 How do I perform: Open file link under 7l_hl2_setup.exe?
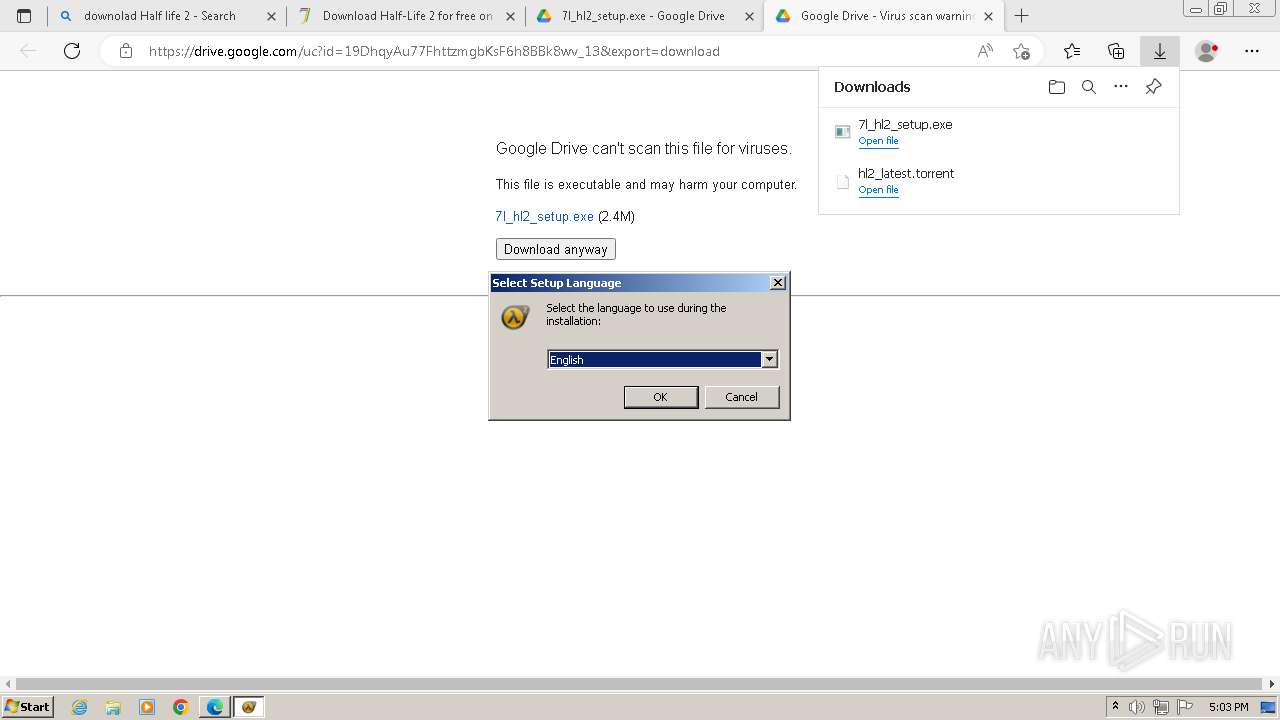pos(878,141)
